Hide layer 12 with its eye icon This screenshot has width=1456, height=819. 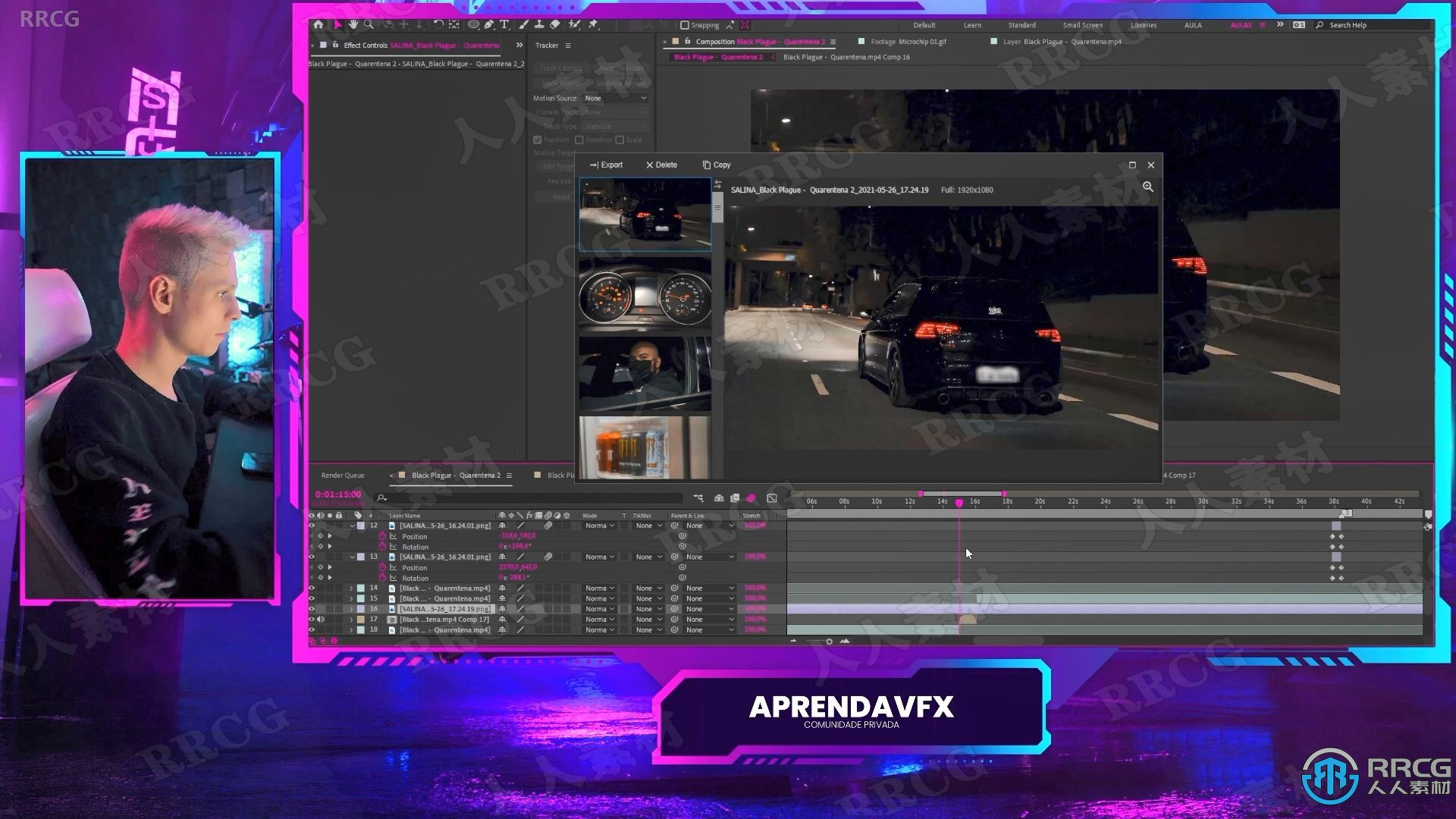coord(311,526)
